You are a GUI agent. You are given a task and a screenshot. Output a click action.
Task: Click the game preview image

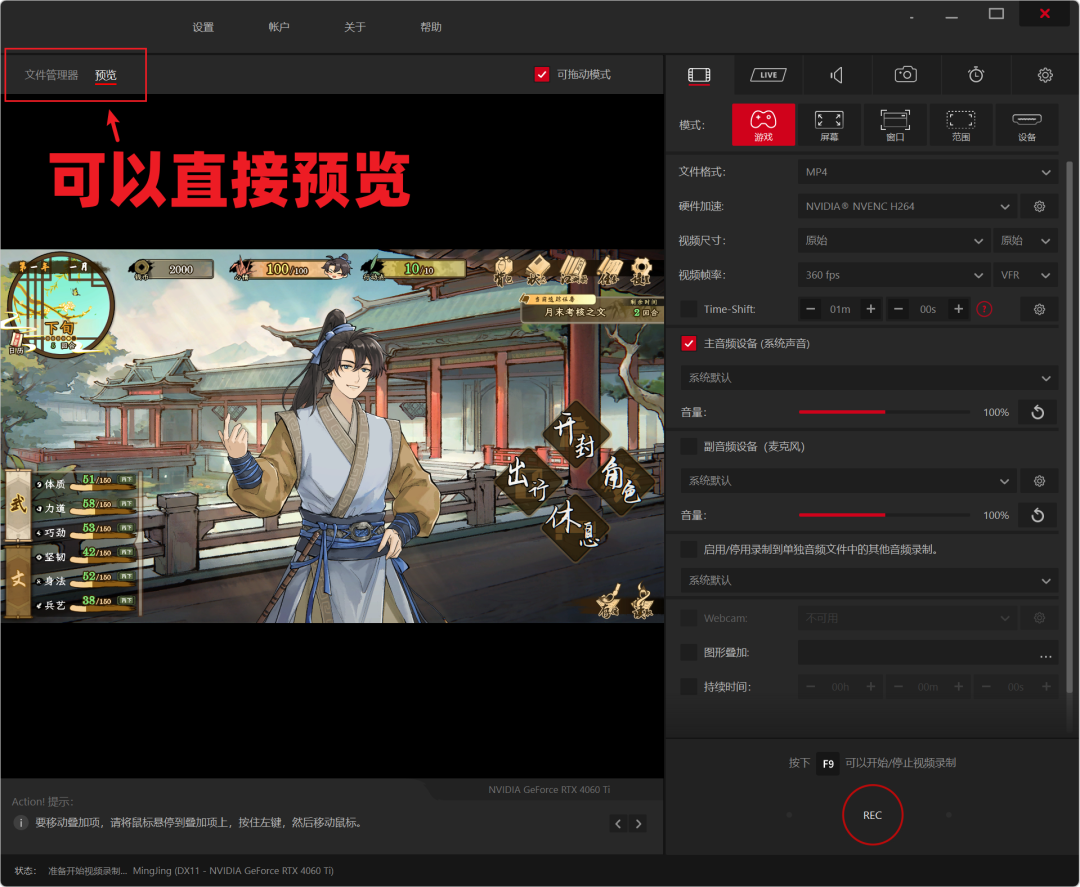332,436
